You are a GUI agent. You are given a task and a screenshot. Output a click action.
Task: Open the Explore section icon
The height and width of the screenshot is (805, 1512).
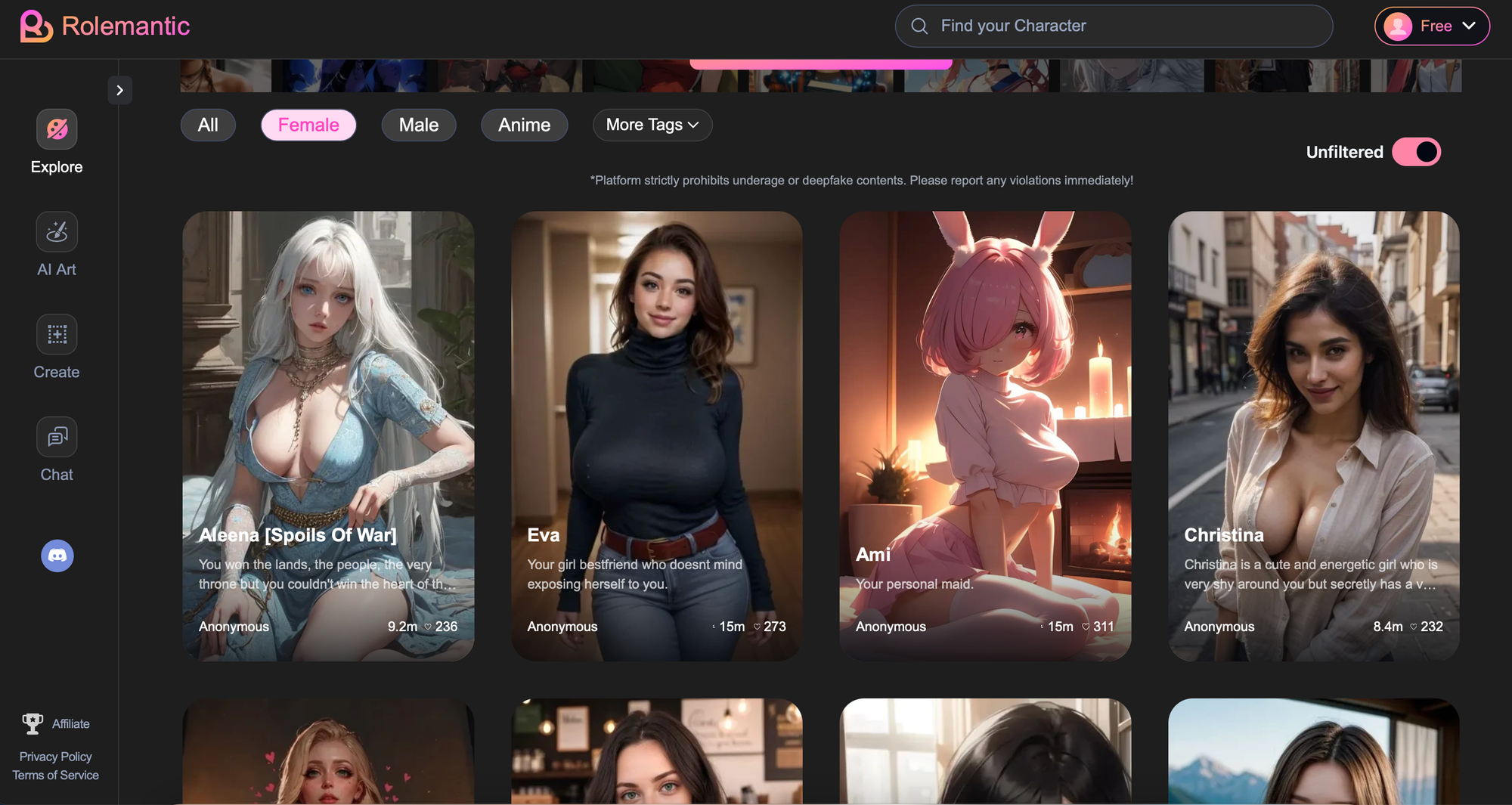click(57, 129)
